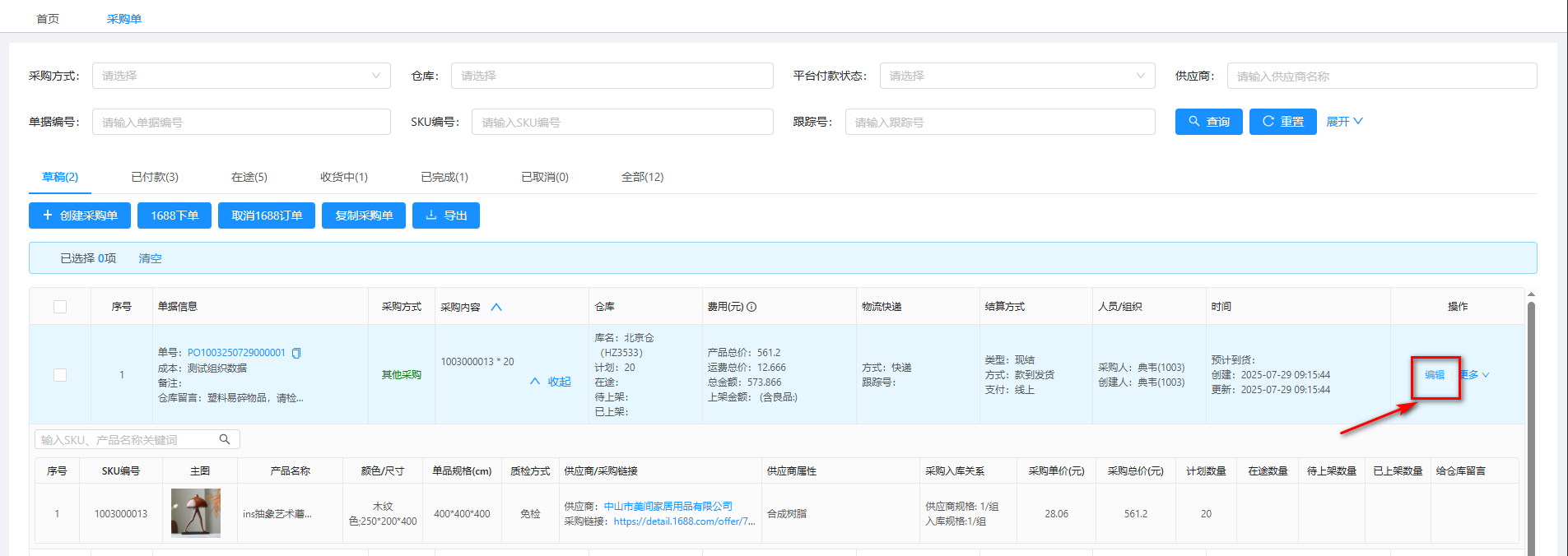The width and height of the screenshot is (1568, 556).
Task: Collapse the order details with 收起
Action: tap(551, 382)
